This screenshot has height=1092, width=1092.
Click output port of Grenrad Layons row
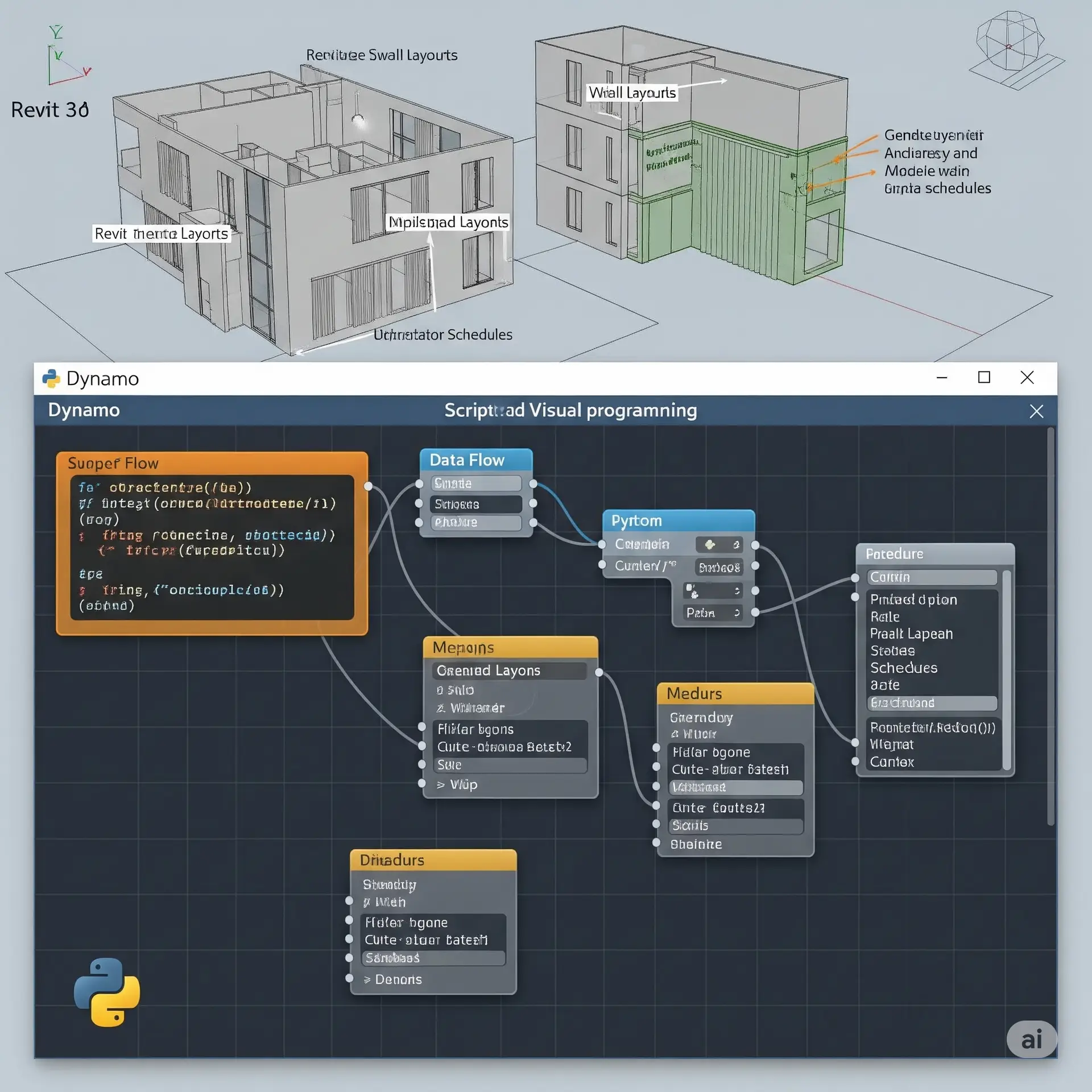click(x=599, y=672)
